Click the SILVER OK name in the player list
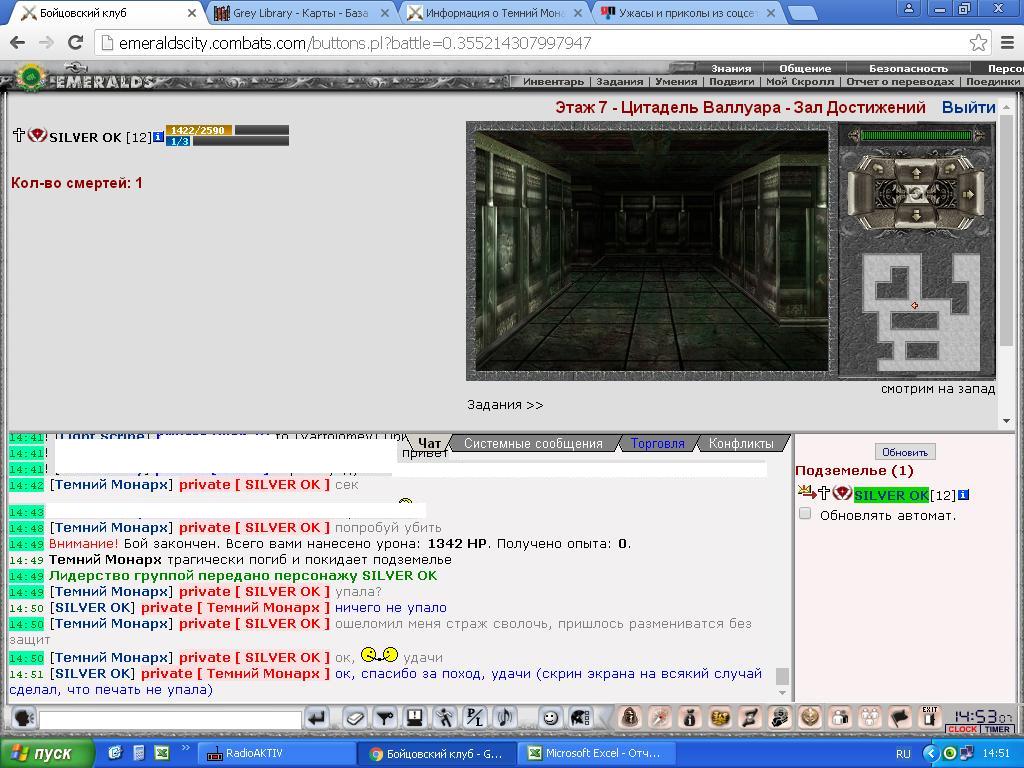Image resolution: width=1024 pixels, height=768 pixels. pos(891,495)
